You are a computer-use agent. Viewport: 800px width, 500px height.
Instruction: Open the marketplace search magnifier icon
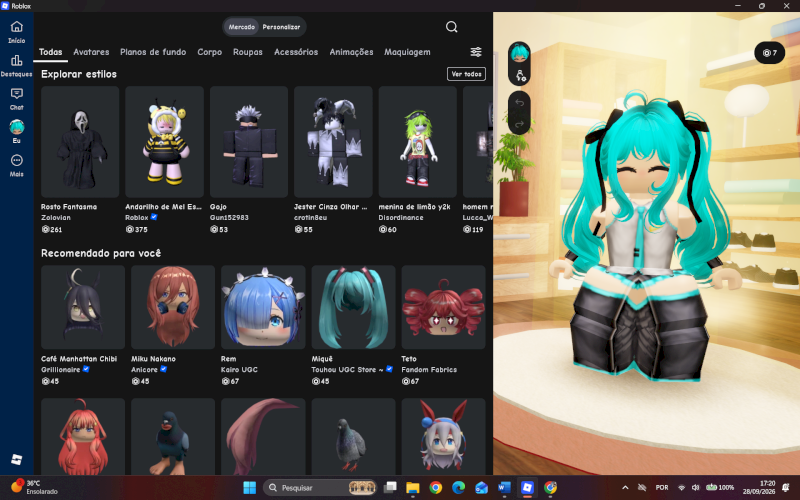[x=452, y=27]
